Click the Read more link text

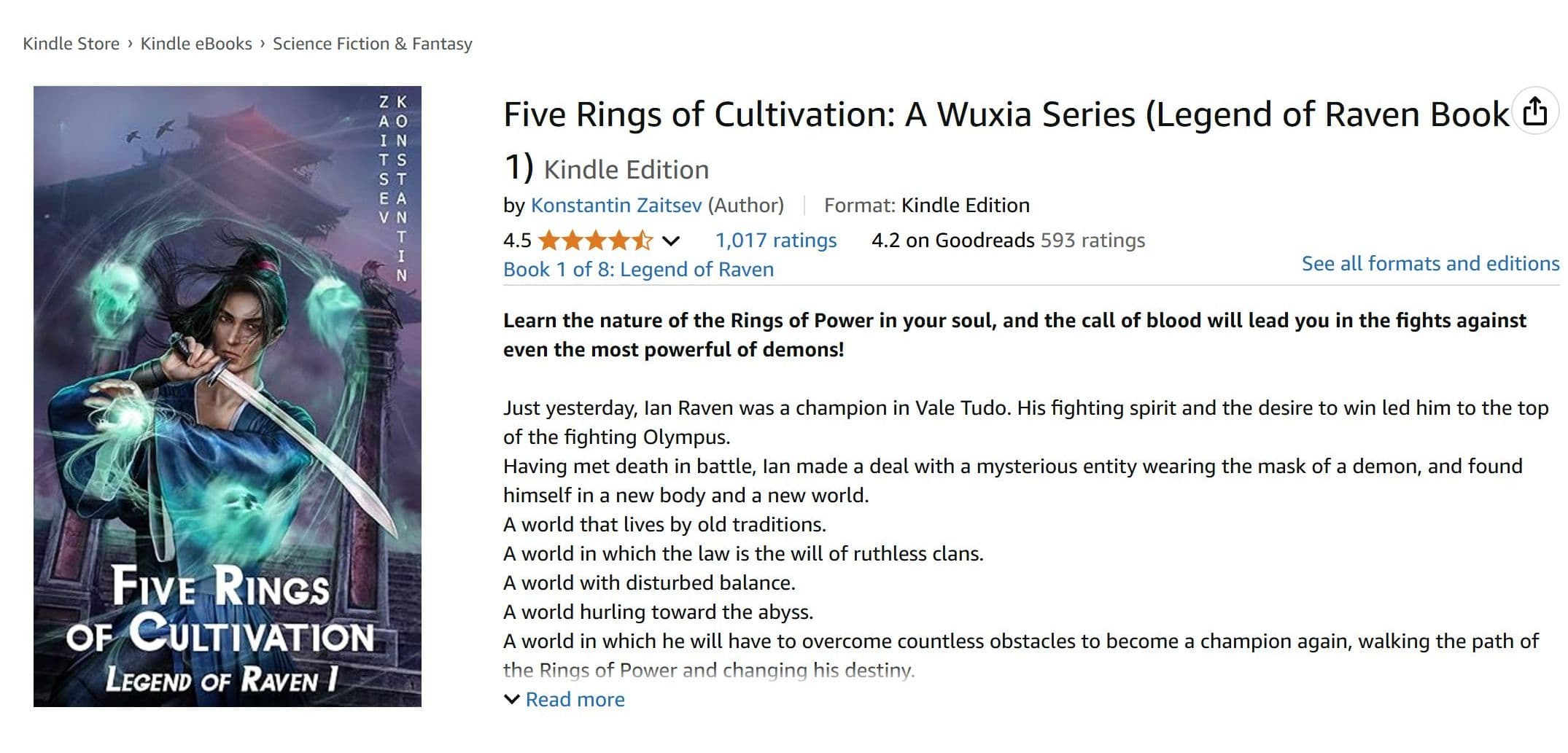(x=575, y=700)
